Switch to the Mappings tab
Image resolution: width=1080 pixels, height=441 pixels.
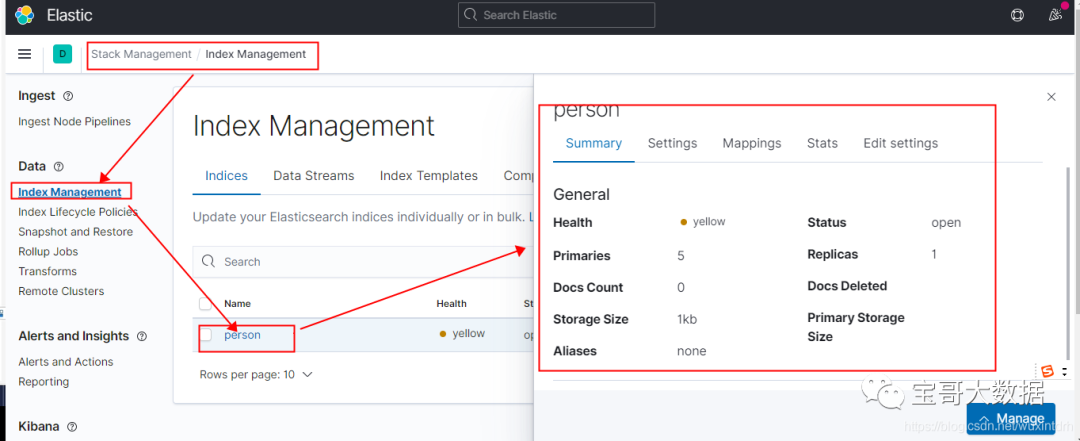[x=751, y=143]
